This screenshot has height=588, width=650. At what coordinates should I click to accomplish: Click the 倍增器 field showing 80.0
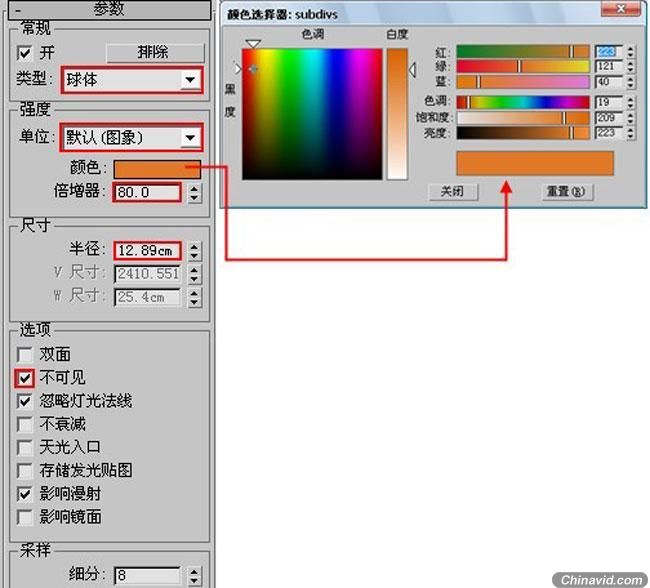147,192
